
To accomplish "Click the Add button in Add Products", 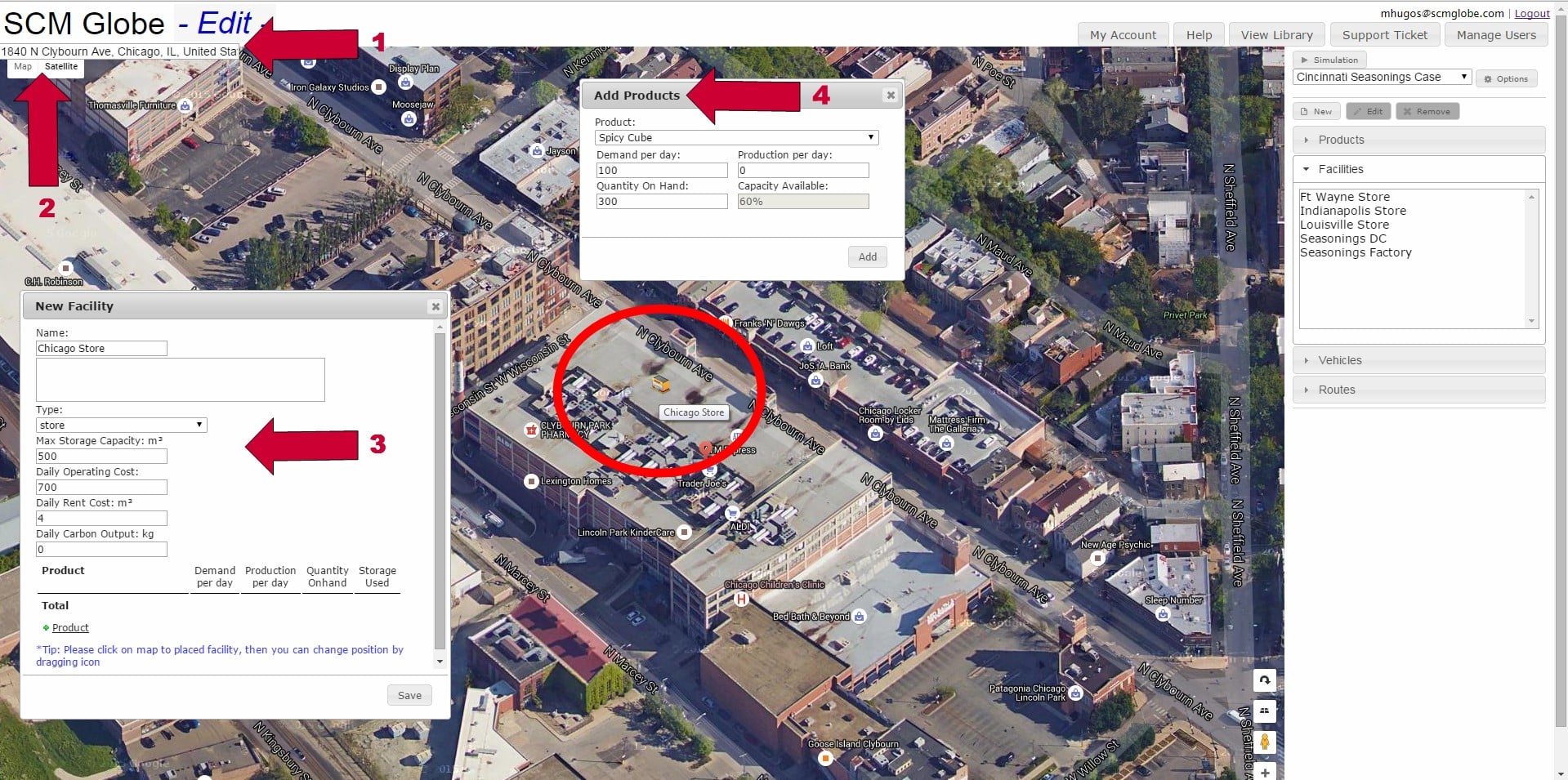I will [867, 256].
